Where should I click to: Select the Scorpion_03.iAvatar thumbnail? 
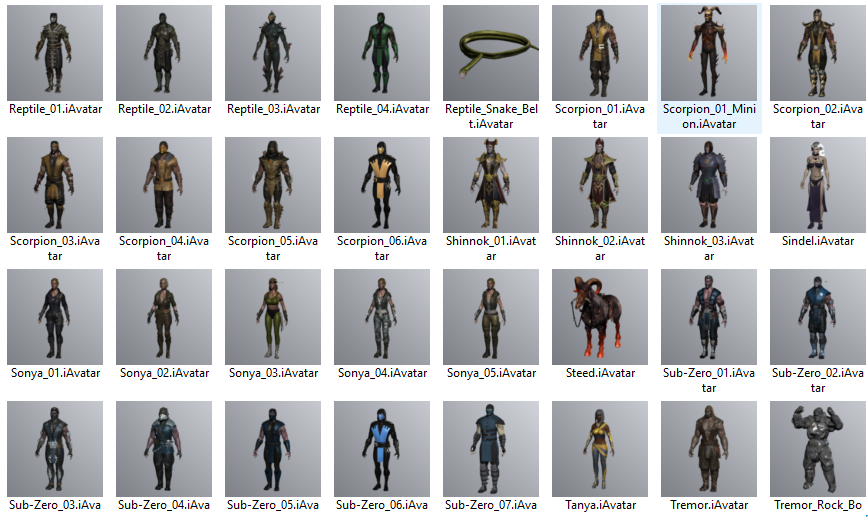(x=55, y=185)
